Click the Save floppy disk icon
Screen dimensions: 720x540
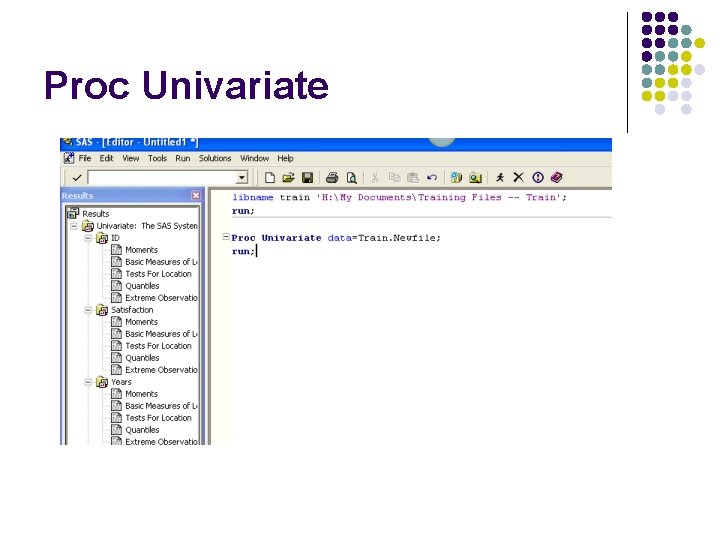[307, 178]
